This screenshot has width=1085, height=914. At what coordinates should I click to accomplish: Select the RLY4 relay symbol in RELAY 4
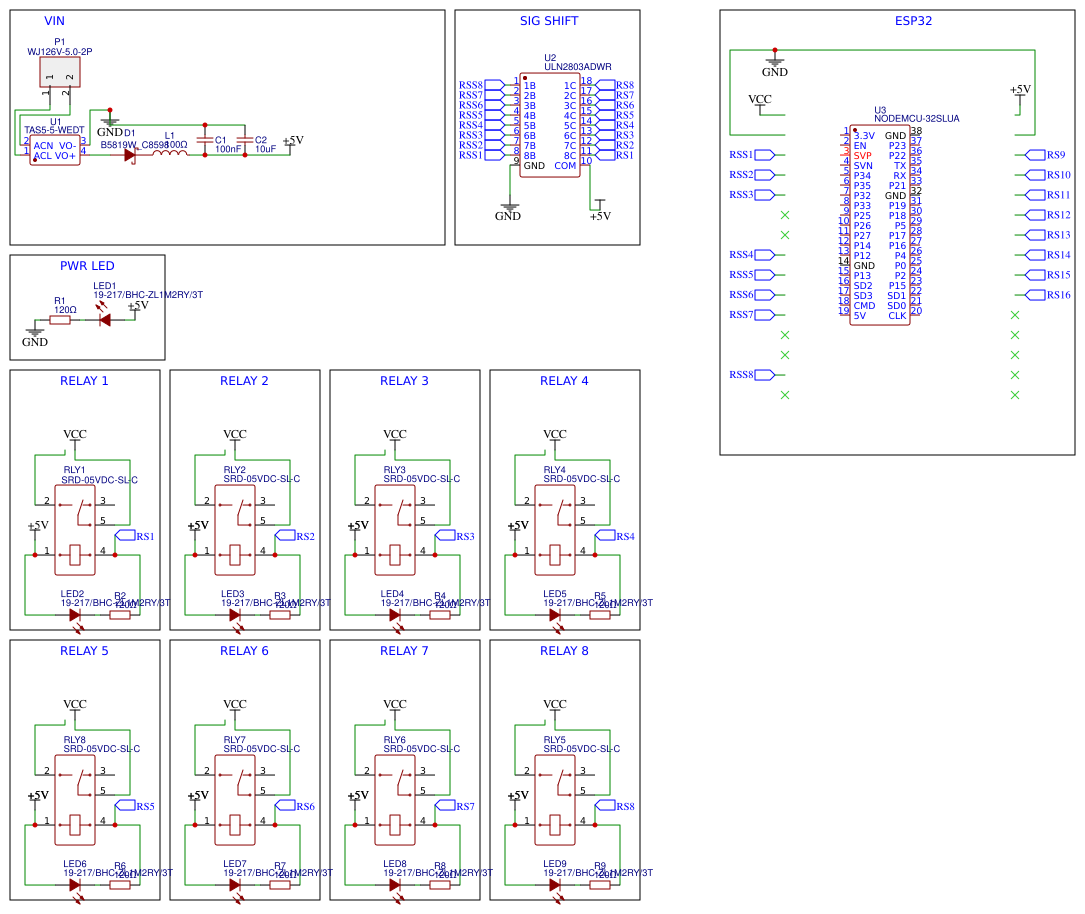[x=555, y=530]
